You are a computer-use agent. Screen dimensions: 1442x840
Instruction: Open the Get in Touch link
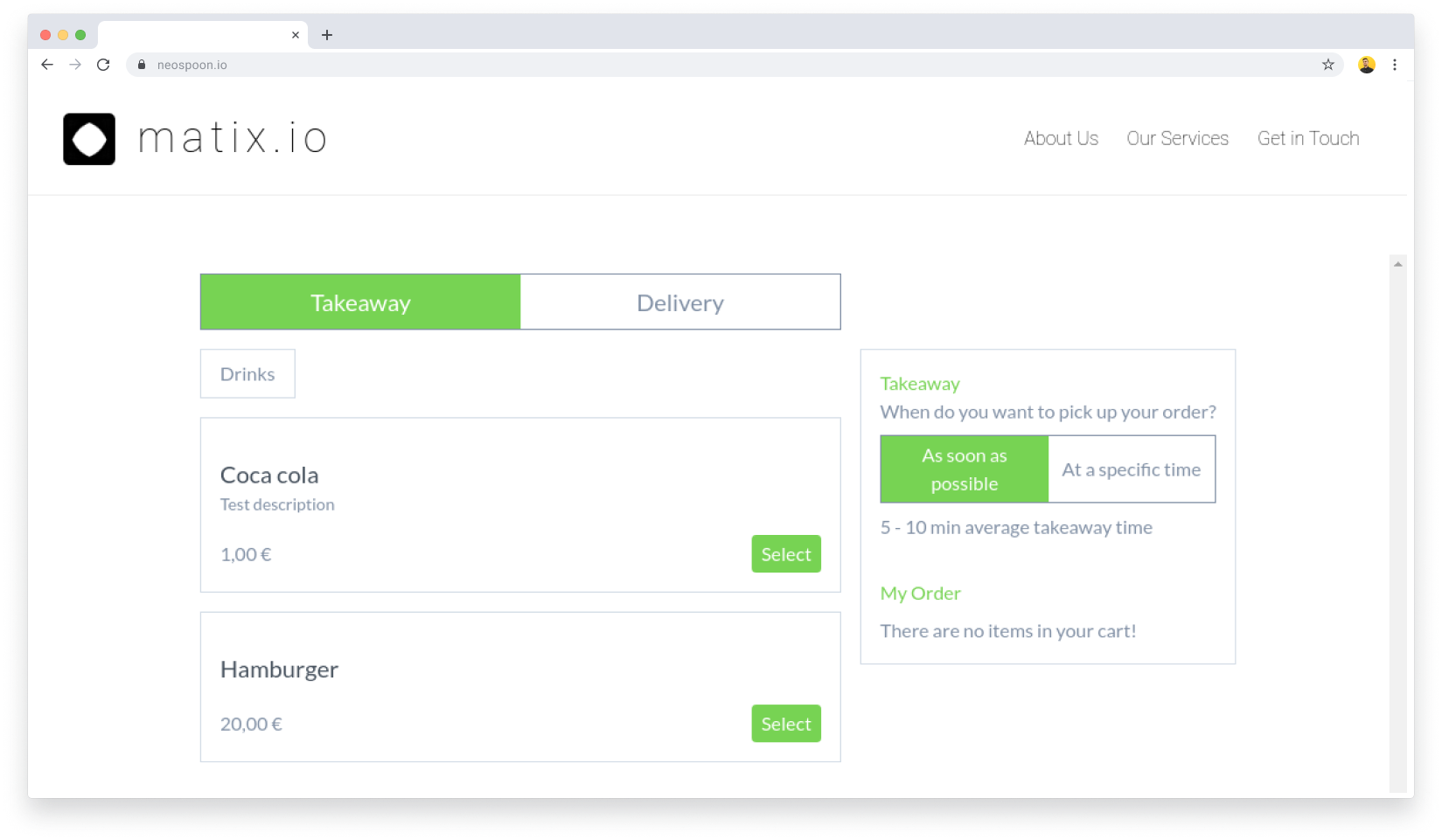(1308, 139)
